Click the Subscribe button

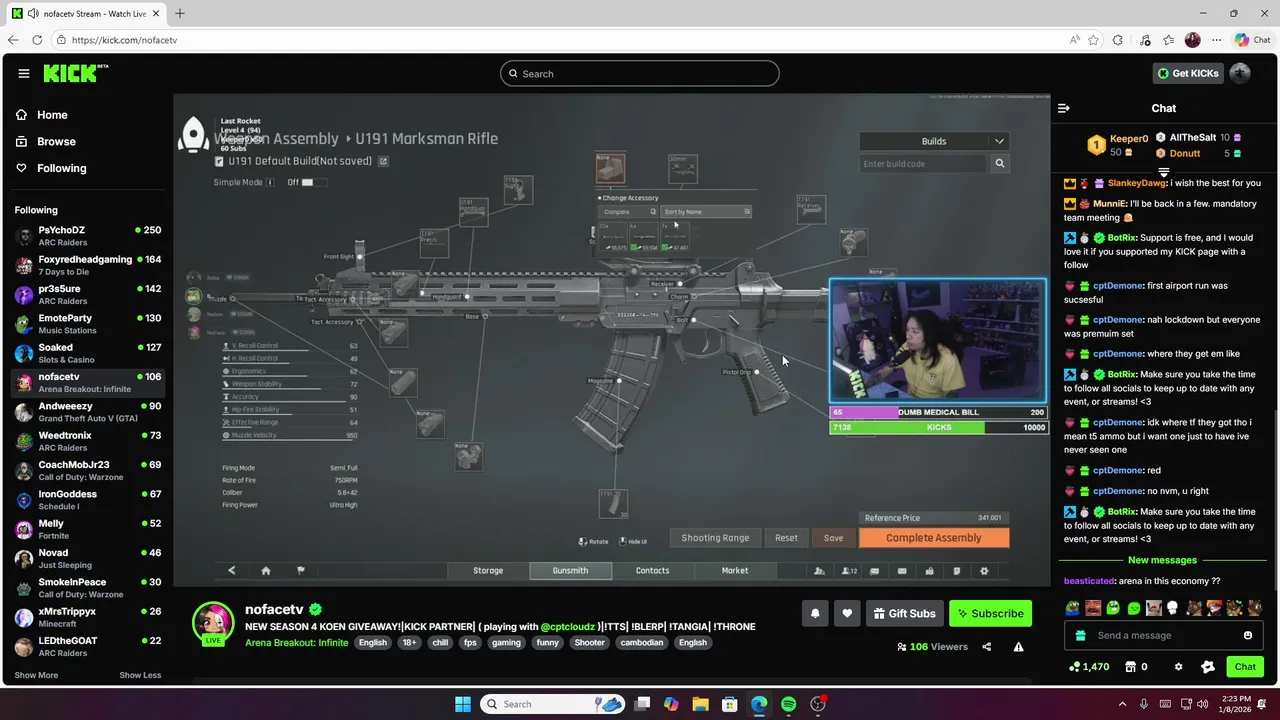pyautogui.click(x=990, y=613)
